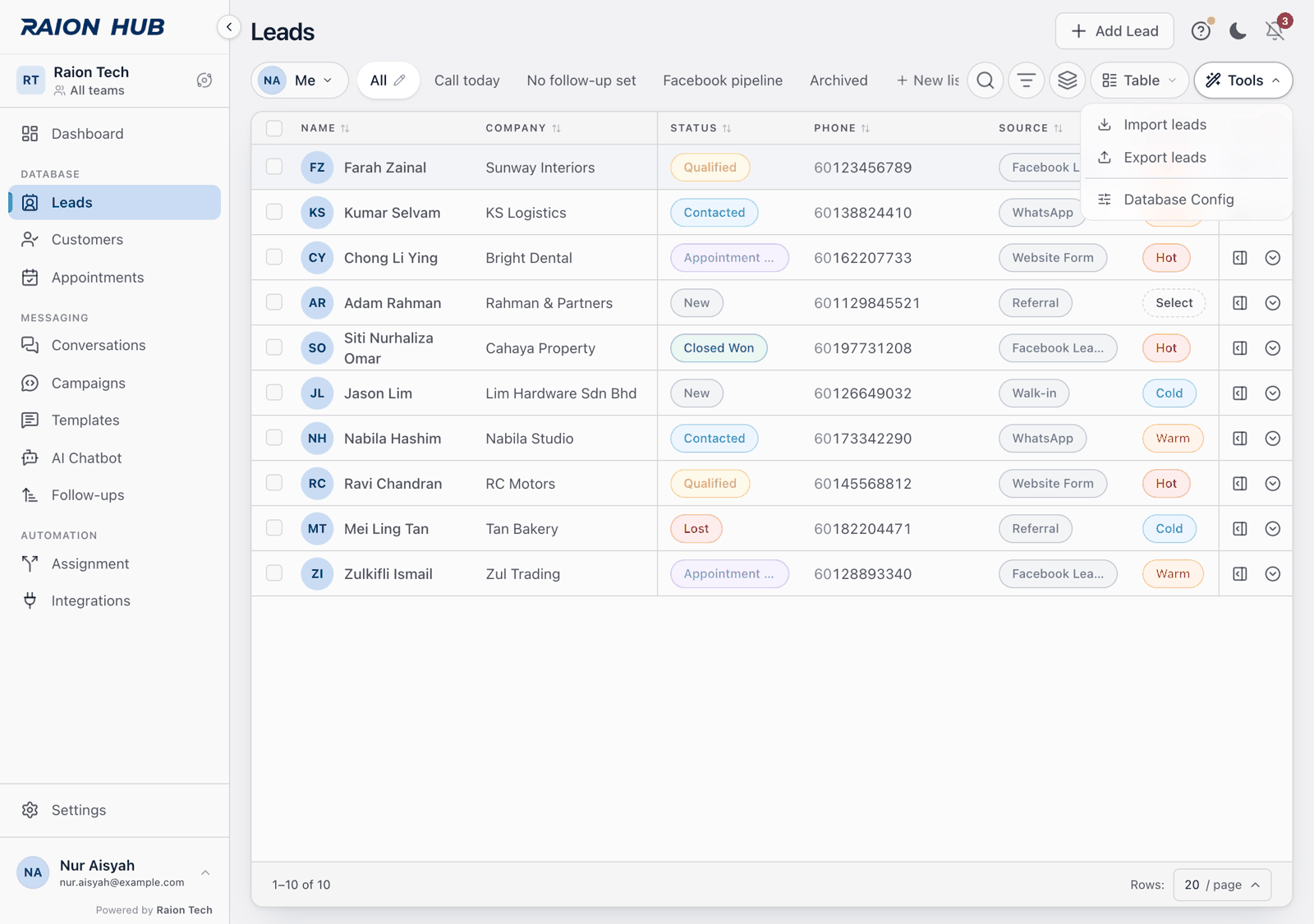The image size is (1314, 924).
Task: Open Customers in the sidebar
Action: tap(115, 240)
